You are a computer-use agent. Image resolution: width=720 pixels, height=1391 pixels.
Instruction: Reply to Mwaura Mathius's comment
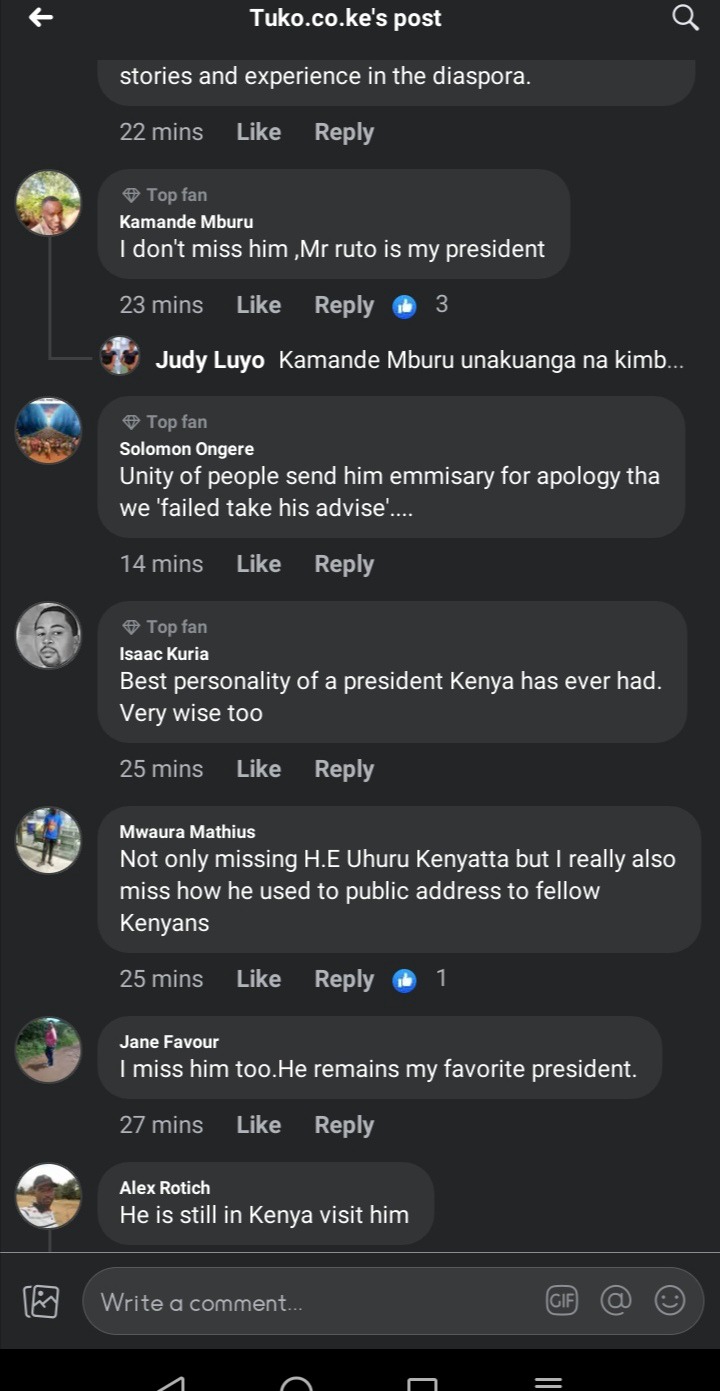(344, 980)
